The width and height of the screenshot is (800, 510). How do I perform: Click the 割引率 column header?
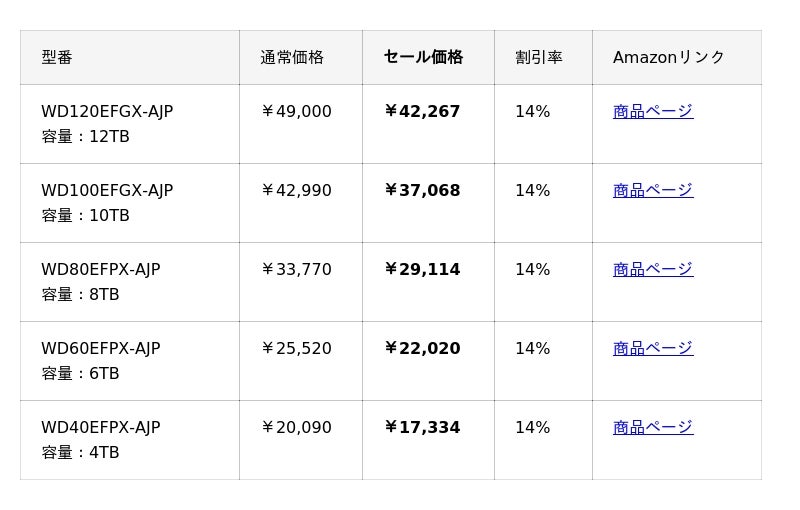[538, 57]
